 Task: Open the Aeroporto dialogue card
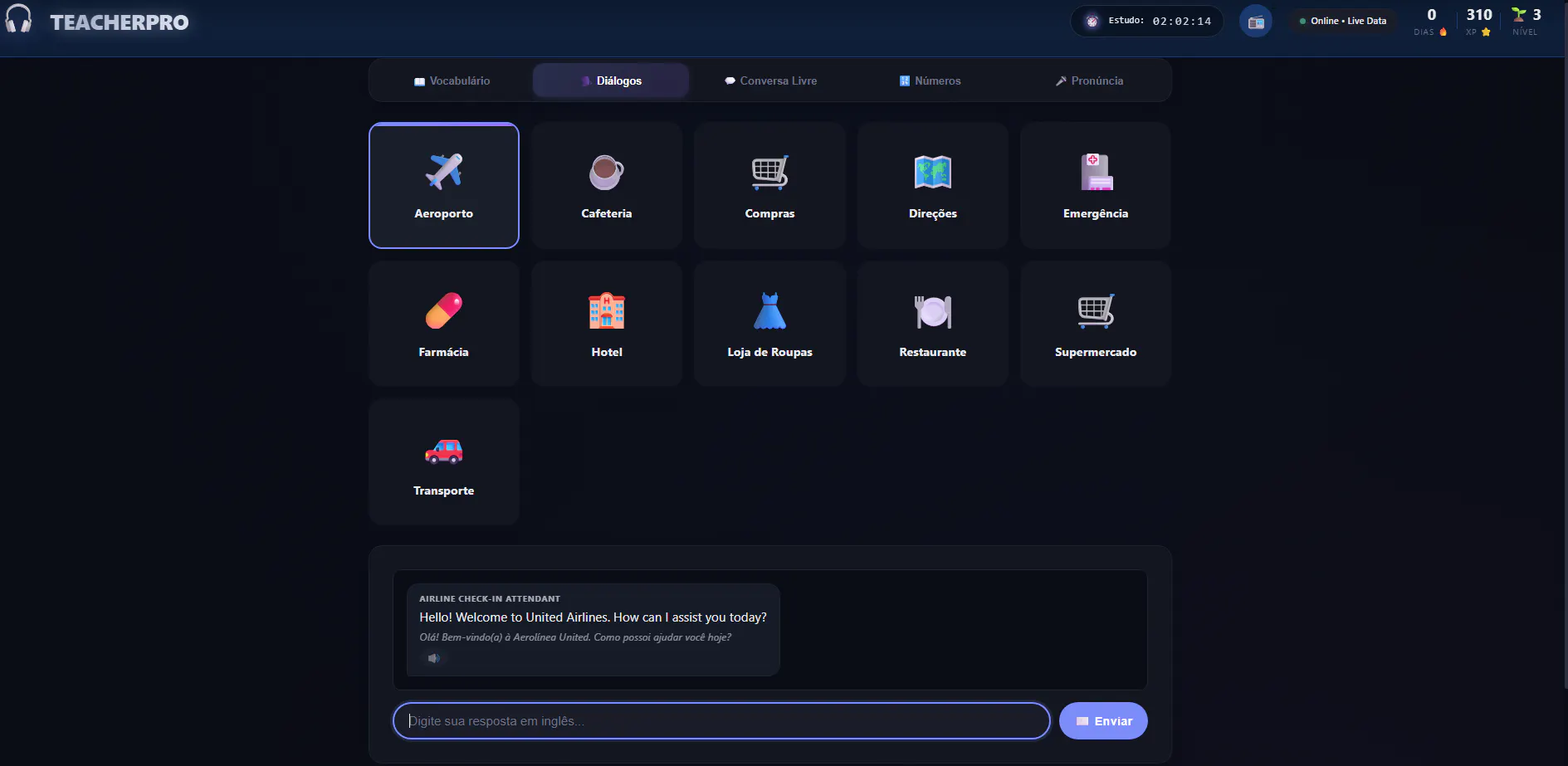point(444,185)
